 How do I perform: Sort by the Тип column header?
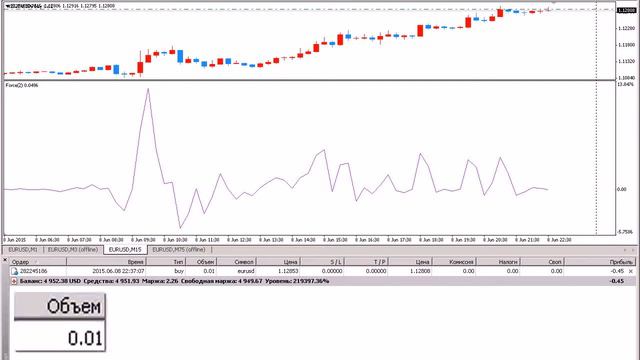click(x=166, y=262)
